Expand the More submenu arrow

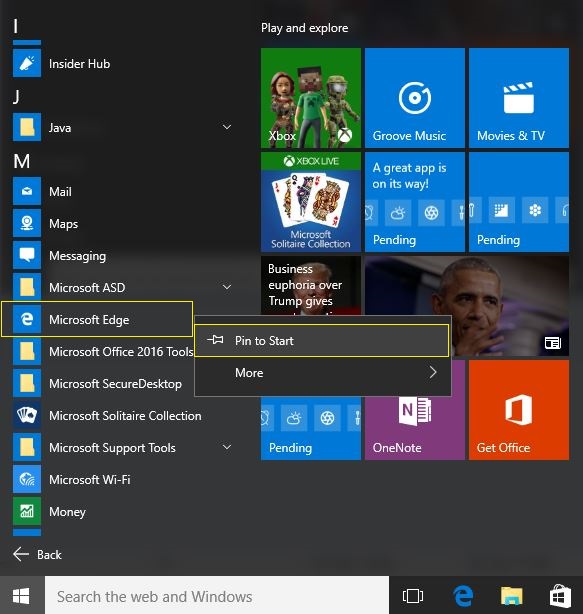(433, 372)
